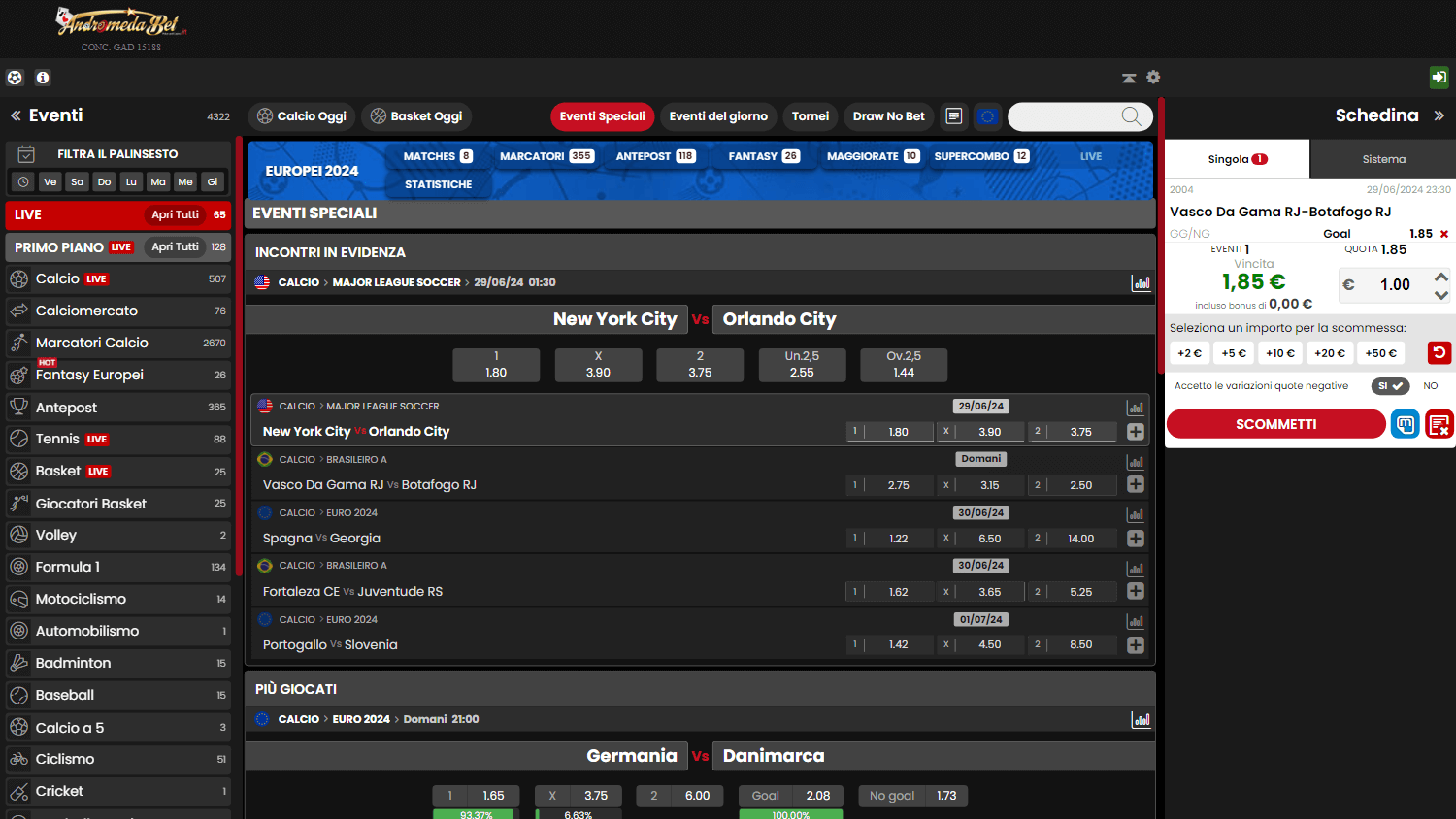Collapse Eventi sidebar with double chevron

coord(16,115)
